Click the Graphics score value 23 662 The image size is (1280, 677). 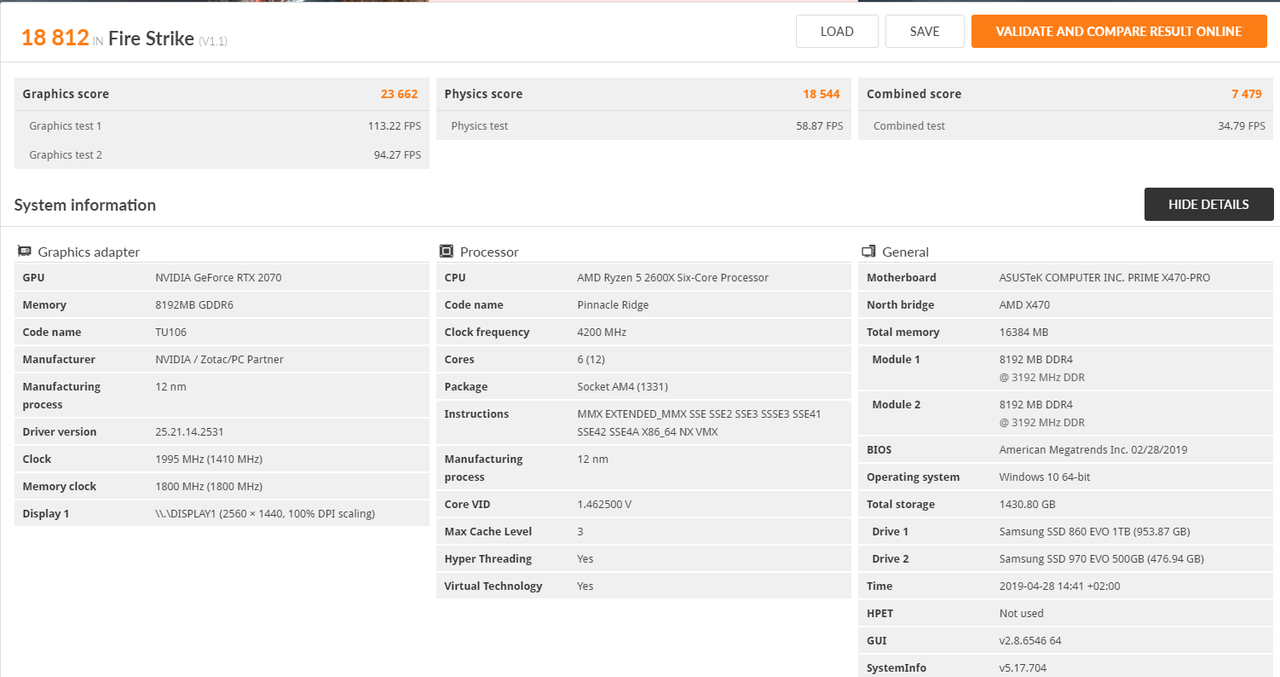click(399, 94)
